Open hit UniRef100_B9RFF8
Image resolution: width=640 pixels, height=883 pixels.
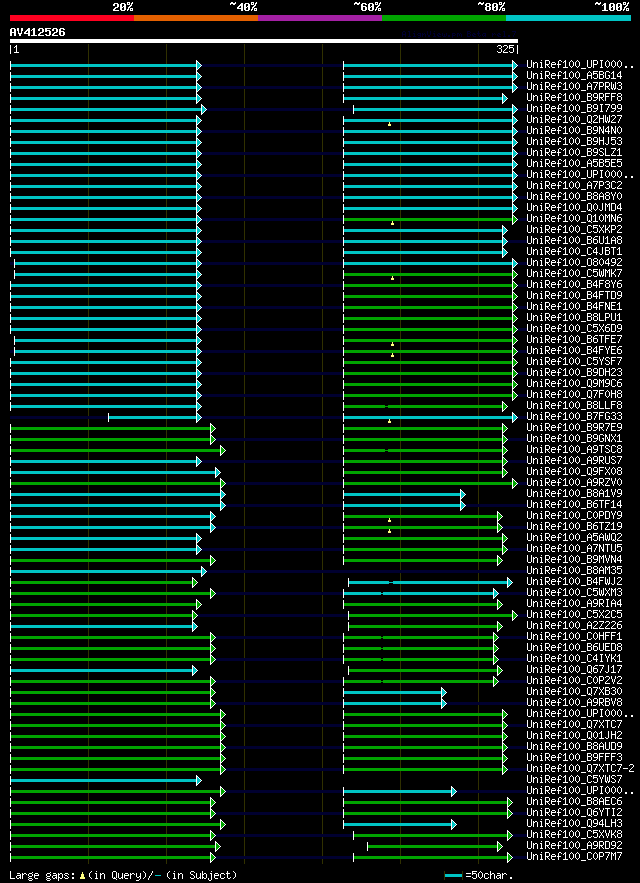[574, 98]
